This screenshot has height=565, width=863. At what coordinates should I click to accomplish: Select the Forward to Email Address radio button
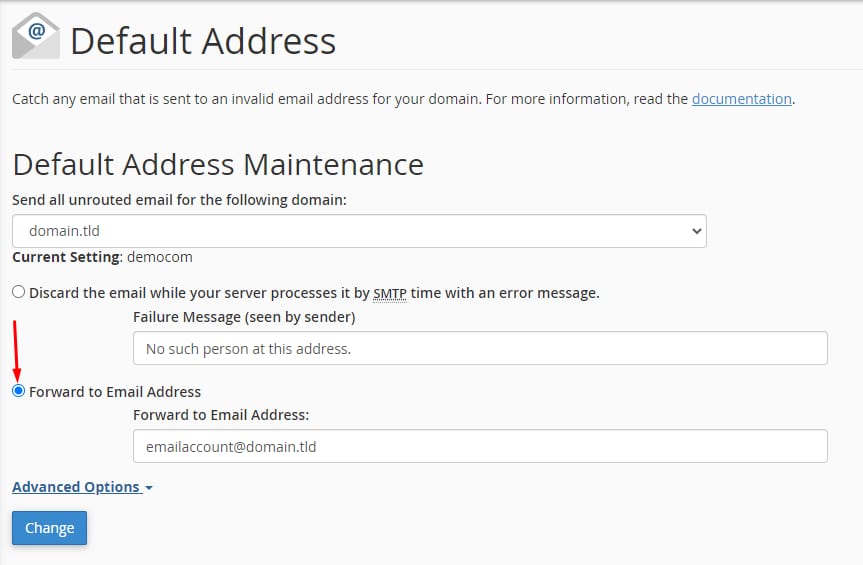tap(19, 391)
